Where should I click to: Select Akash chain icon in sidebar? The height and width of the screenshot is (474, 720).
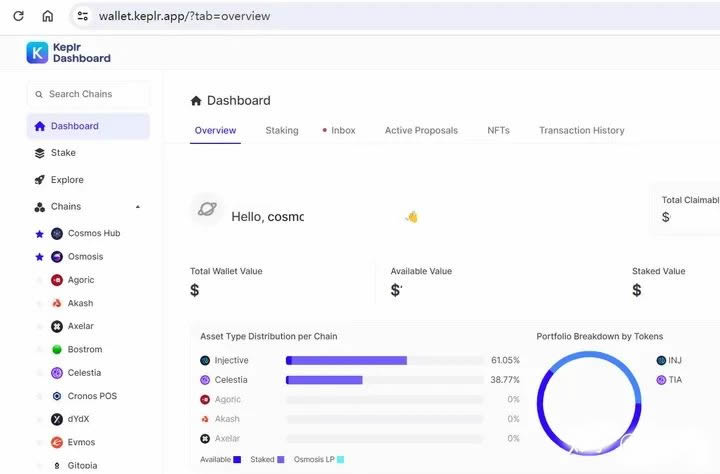[x=57, y=303]
